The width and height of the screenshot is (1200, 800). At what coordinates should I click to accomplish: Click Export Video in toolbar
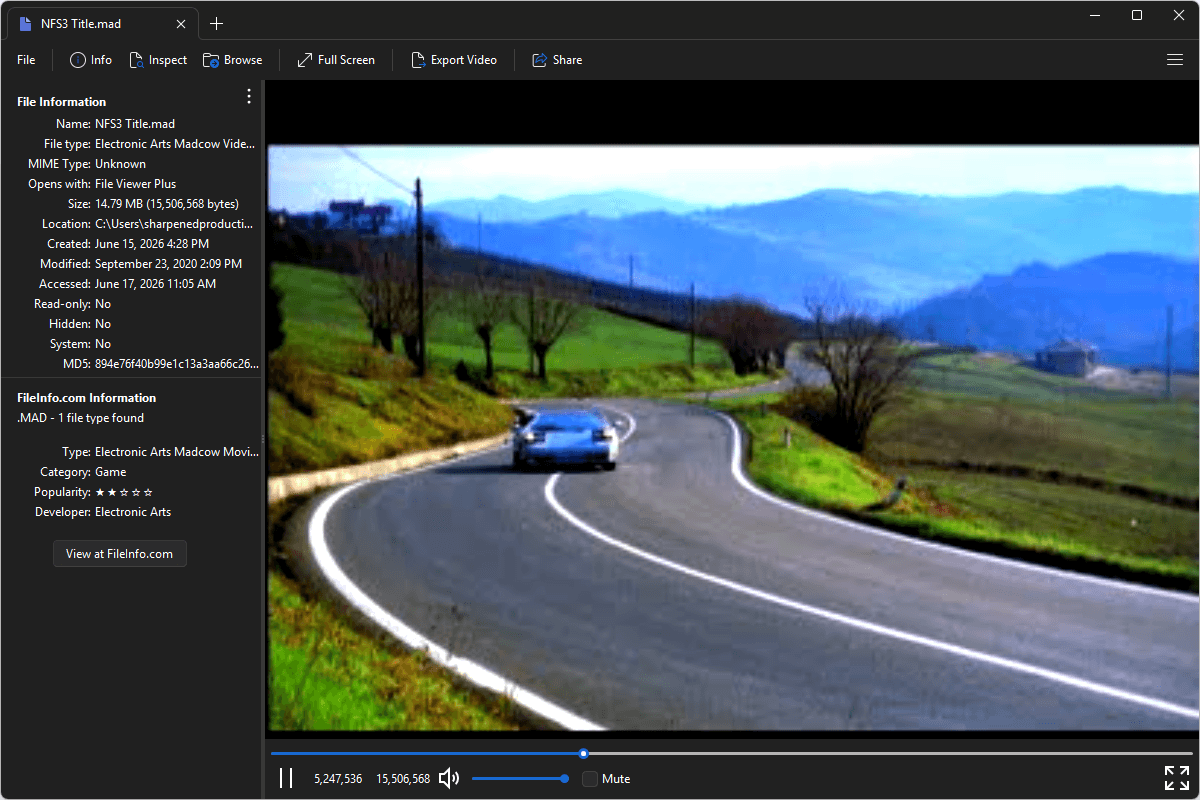click(x=454, y=60)
